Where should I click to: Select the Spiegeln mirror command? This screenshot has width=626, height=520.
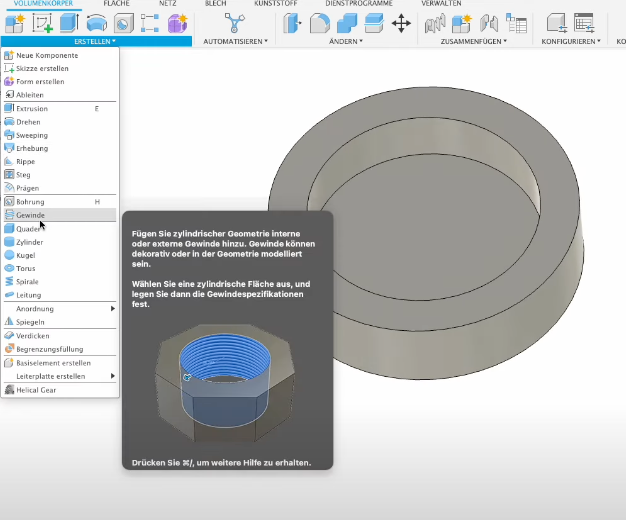coord(30,322)
